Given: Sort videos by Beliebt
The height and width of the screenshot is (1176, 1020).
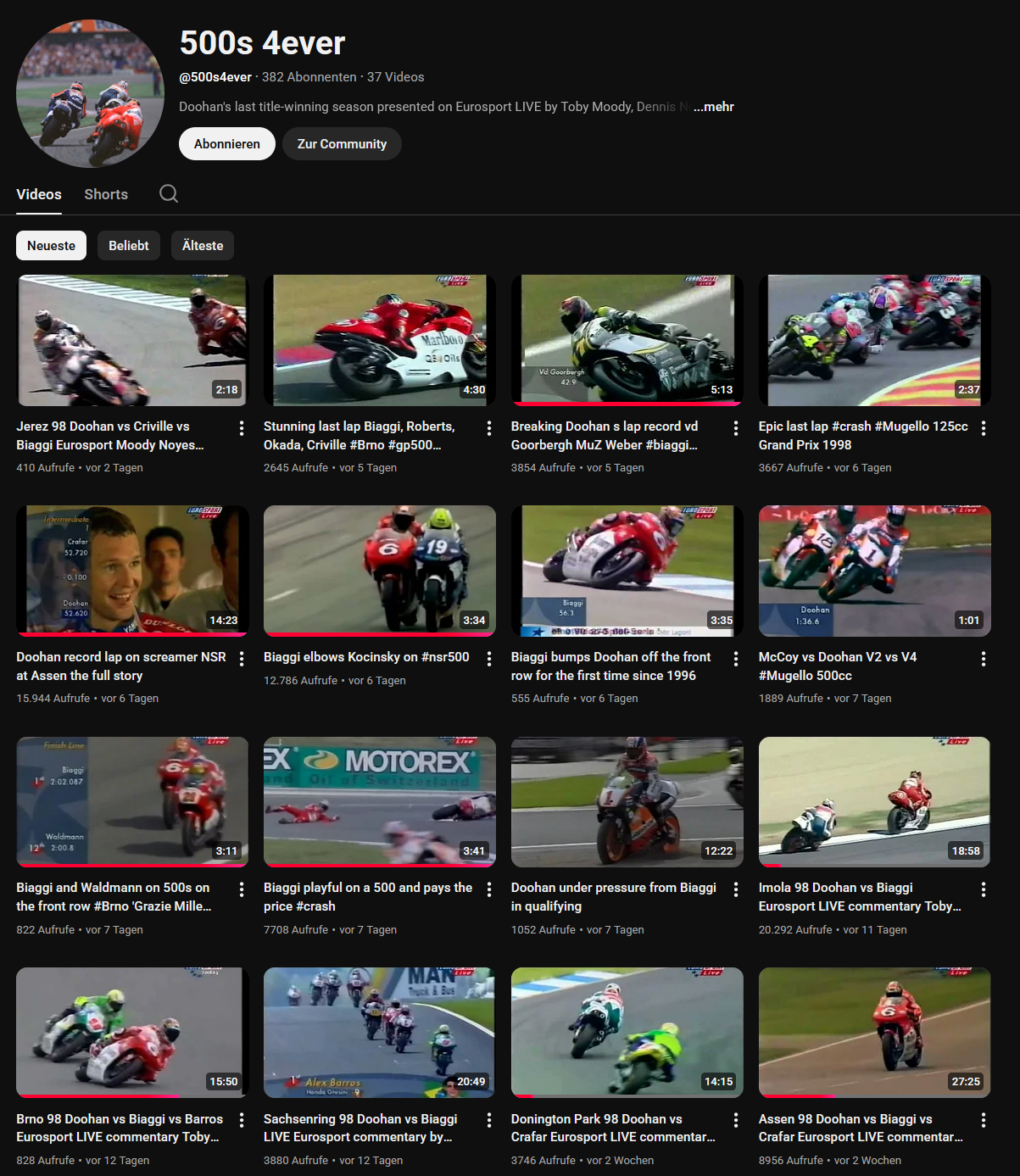Looking at the screenshot, I should tap(129, 246).
